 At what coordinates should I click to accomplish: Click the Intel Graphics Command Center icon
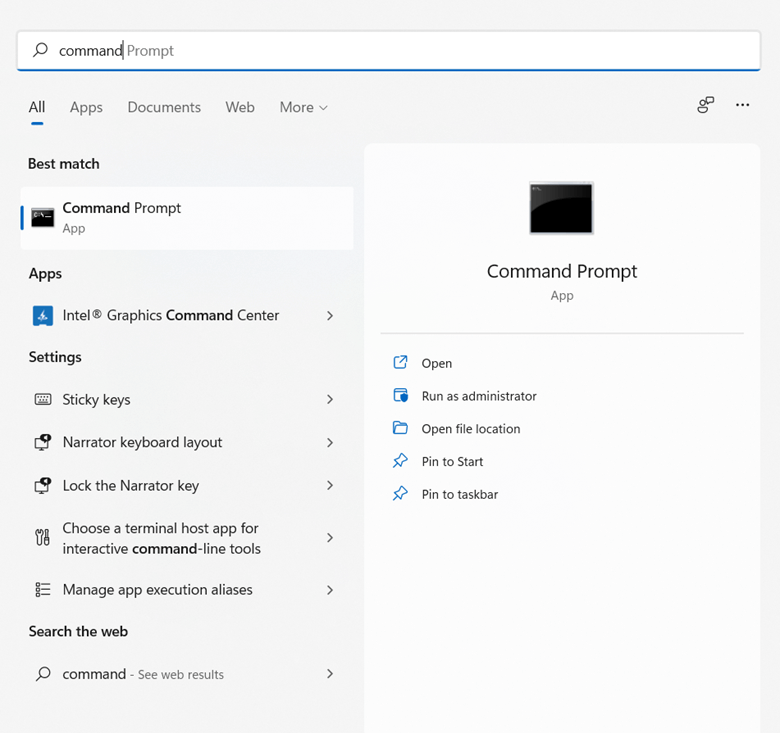coord(43,316)
